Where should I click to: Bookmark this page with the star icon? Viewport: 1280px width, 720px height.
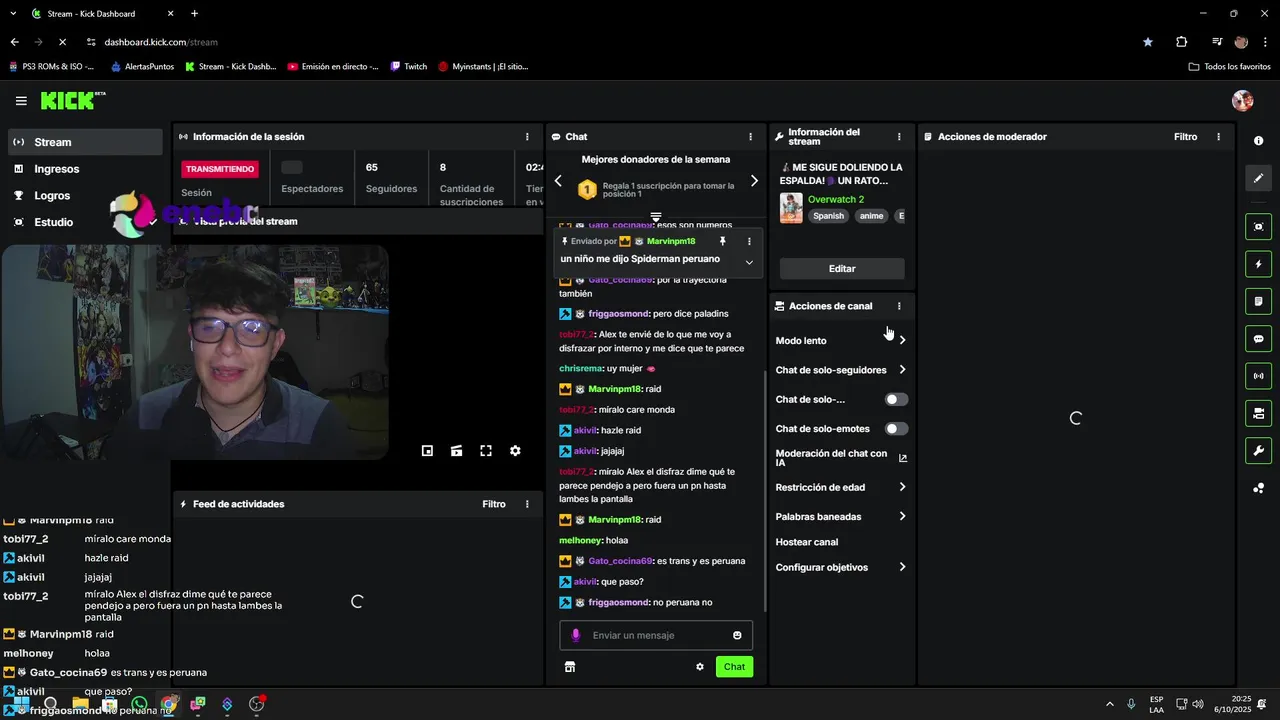[x=1147, y=42]
